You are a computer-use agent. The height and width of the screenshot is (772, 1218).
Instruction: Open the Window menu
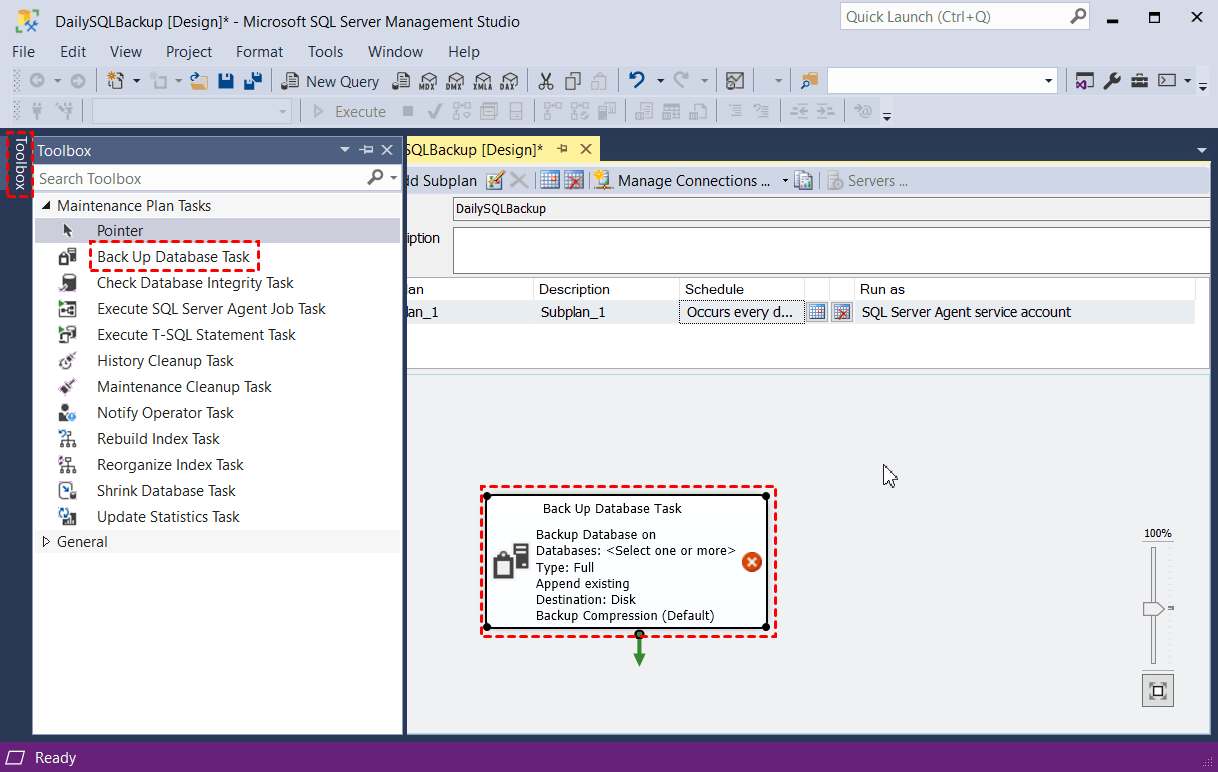(396, 52)
